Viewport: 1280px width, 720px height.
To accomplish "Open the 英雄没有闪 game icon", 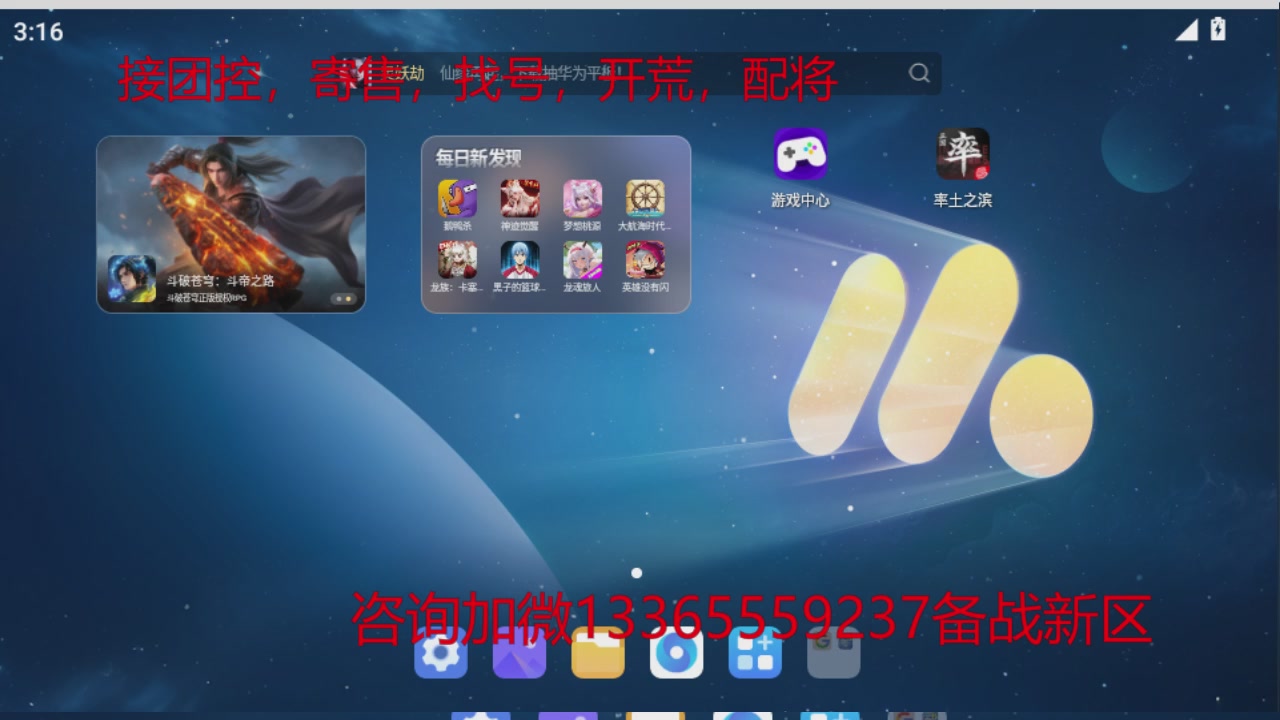I will (645, 260).
